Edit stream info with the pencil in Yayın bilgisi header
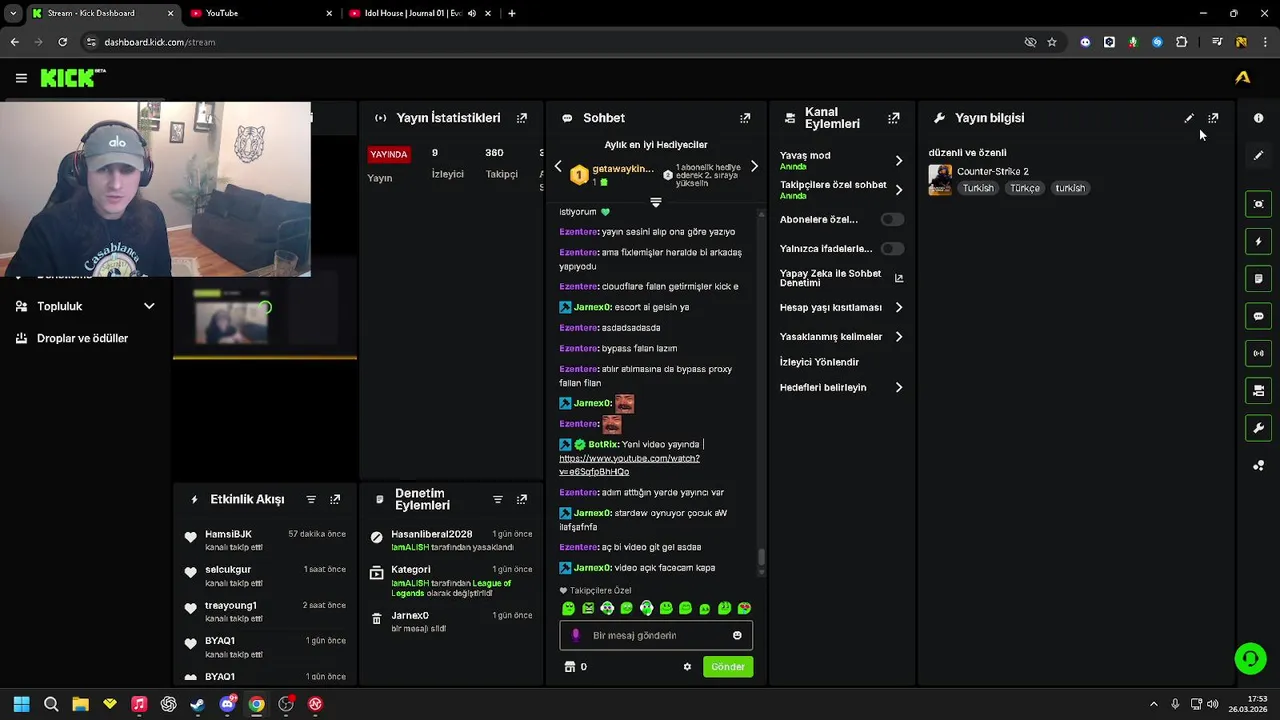 1189,118
